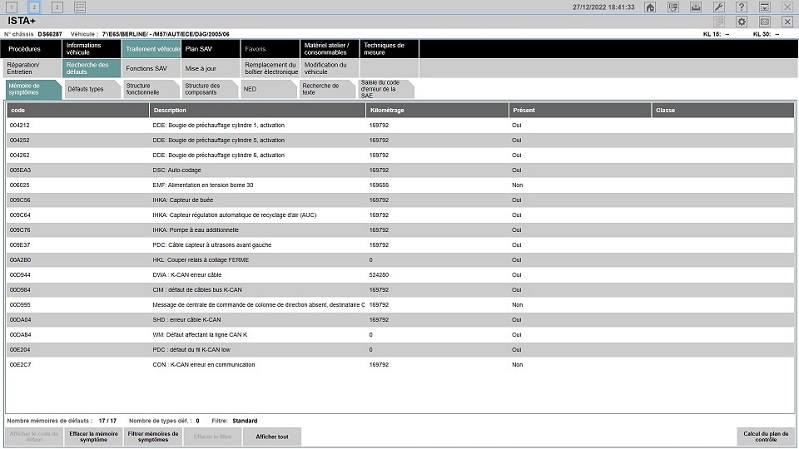Select fault code 004212 row
The height and width of the screenshot is (449, 799).
point(401,125)
